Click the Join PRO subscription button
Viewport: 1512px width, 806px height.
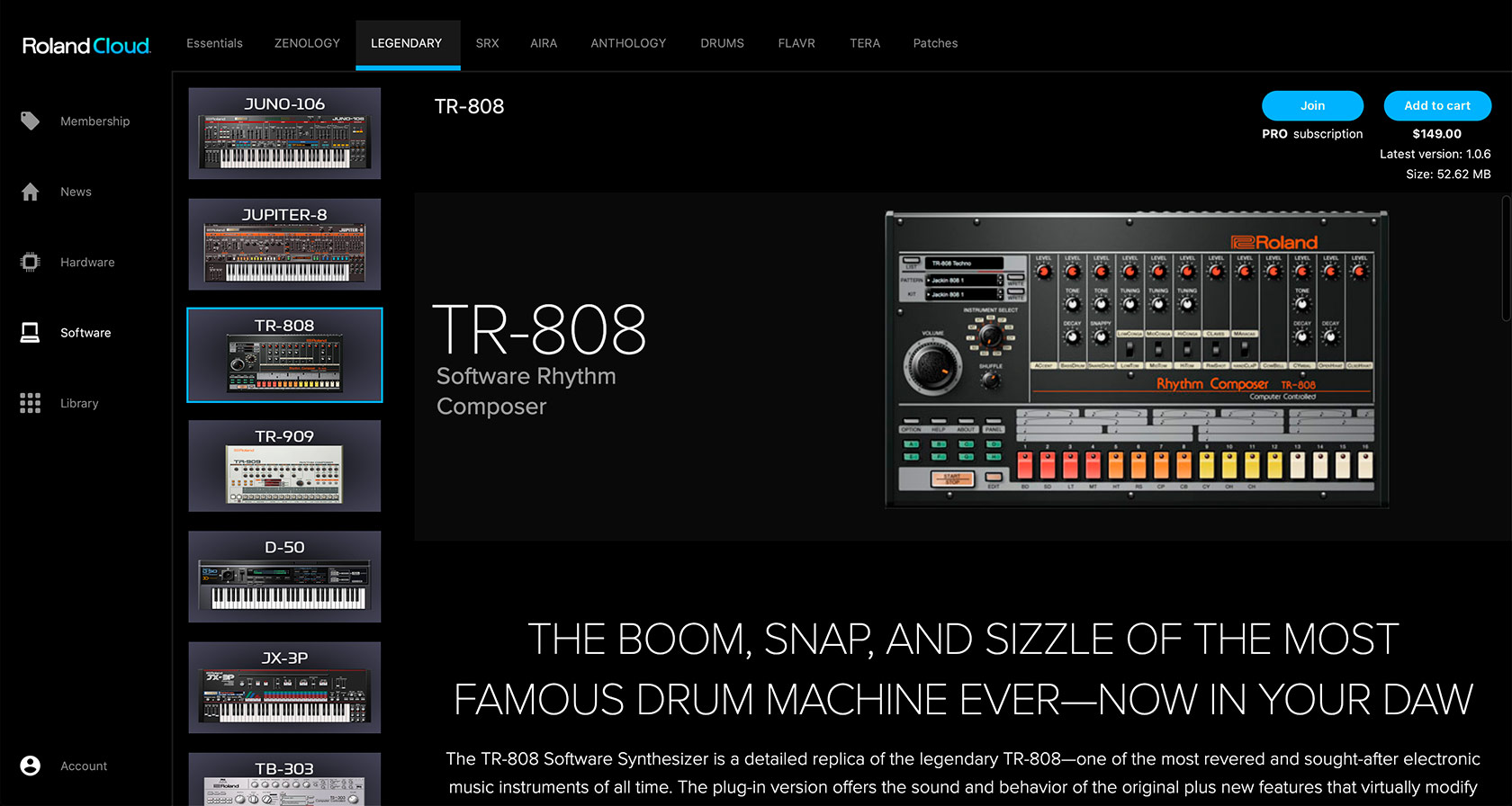1312,105
